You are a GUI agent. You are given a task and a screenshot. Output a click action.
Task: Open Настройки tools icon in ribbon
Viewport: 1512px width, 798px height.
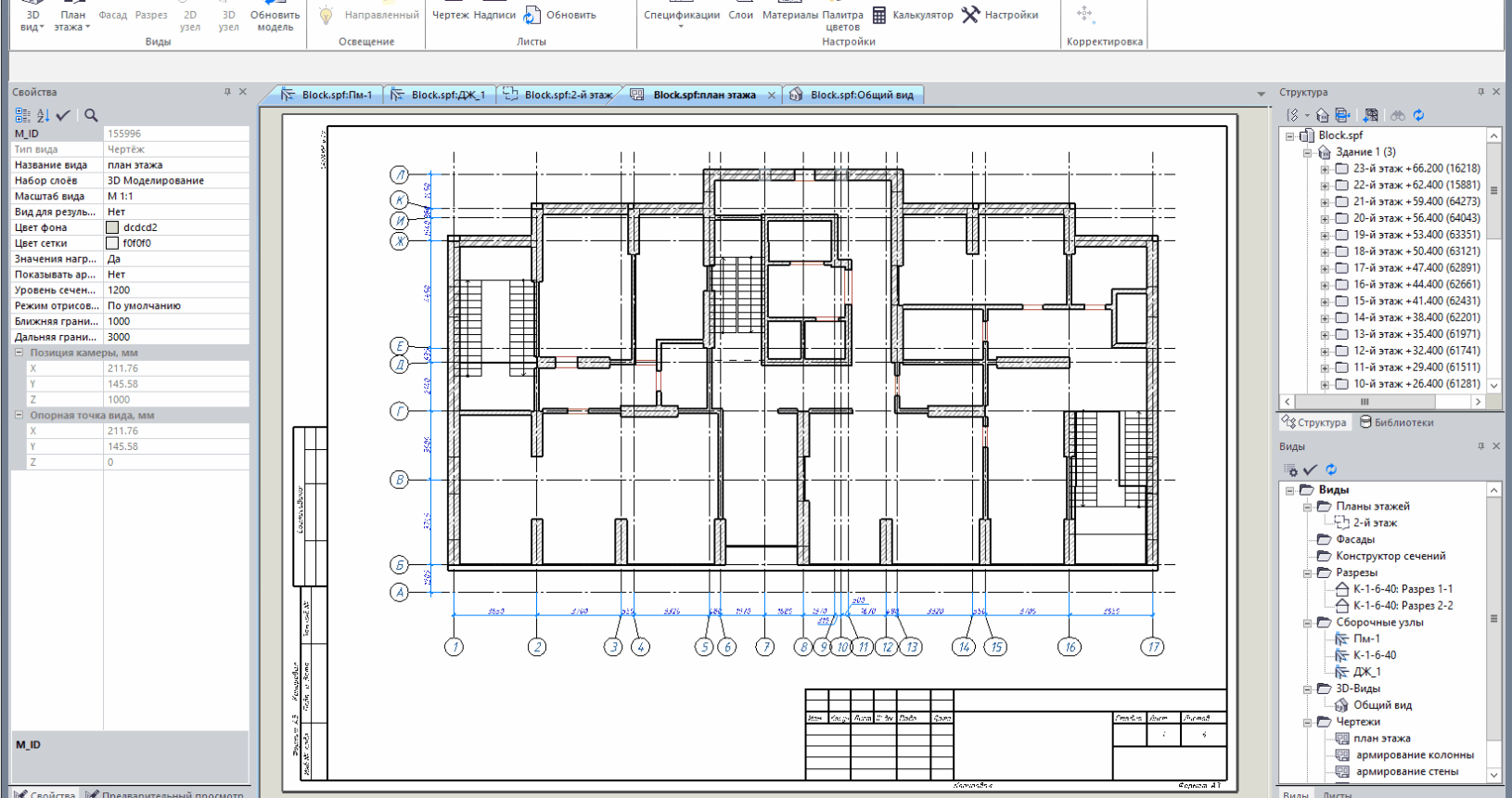[x=970, y=15]
